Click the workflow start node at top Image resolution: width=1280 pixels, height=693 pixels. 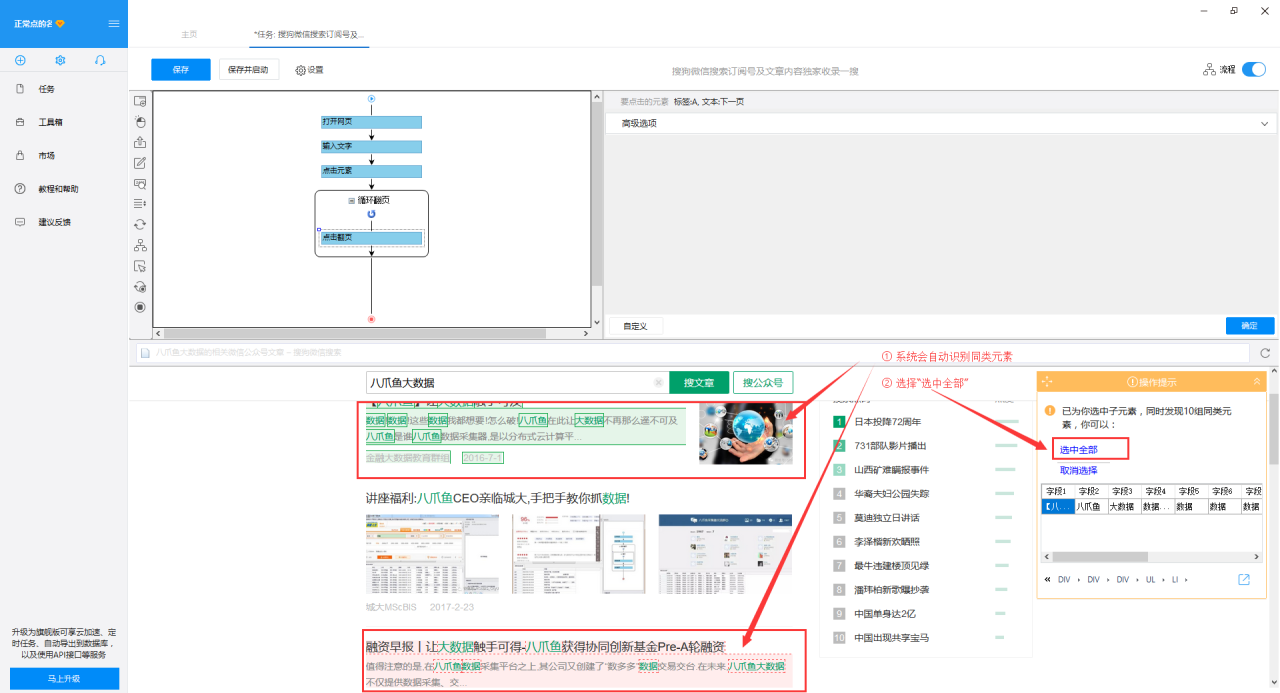pyautogui.click(x=371, y=98)
